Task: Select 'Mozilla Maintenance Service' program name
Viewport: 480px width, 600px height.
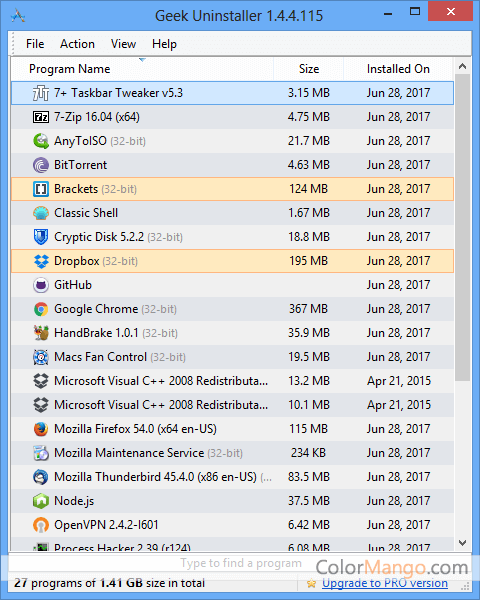Action: (x=129, y=453)
